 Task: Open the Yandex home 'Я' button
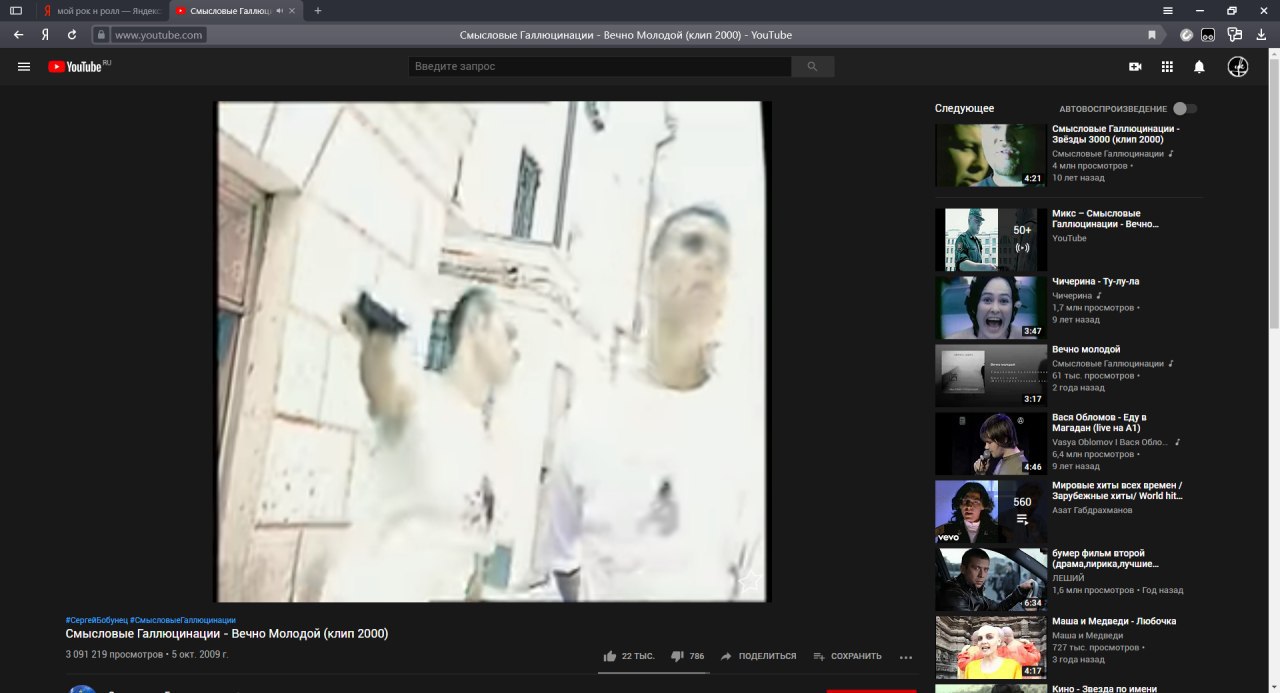click(45, 34)
